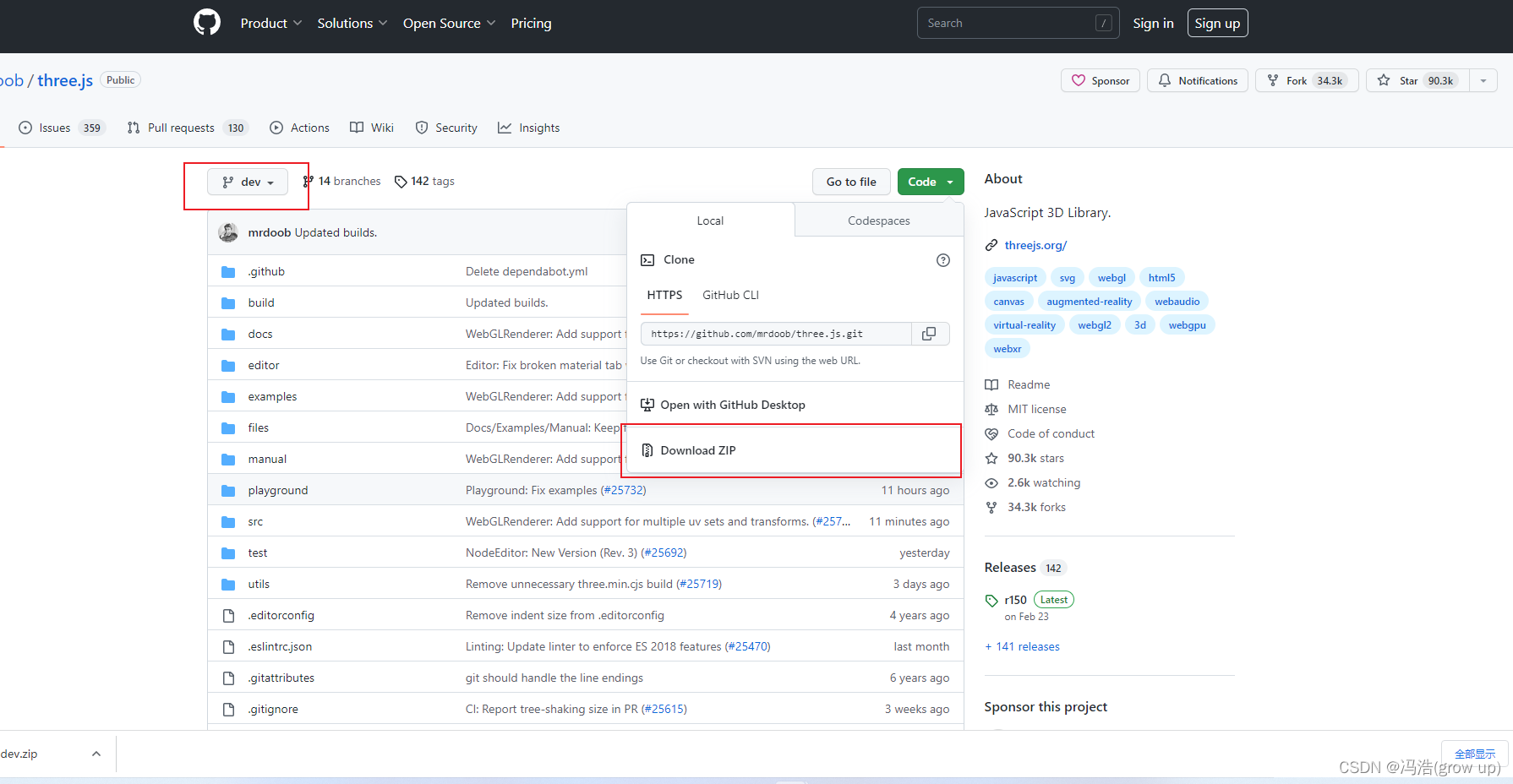
Task: Click the .gitignore file icon
Action: click(228, 710)
